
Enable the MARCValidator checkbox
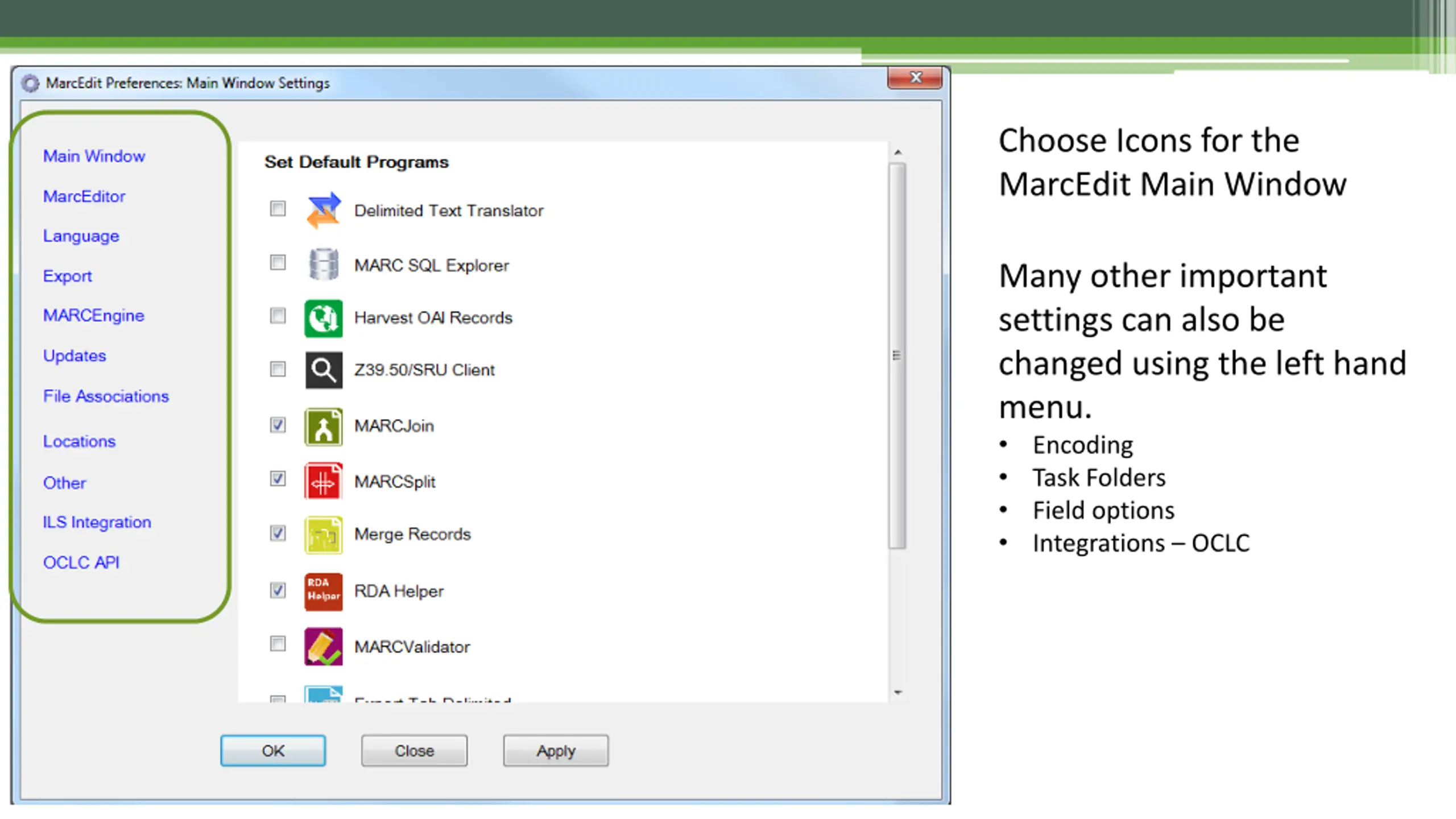tap(278, 644)
